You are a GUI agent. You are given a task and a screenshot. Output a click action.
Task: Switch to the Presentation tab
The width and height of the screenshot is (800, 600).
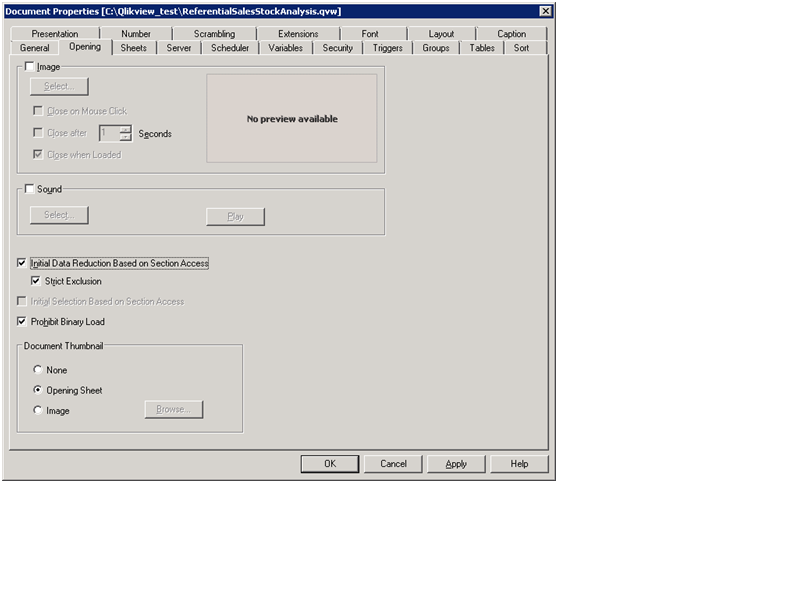point(55,34)
